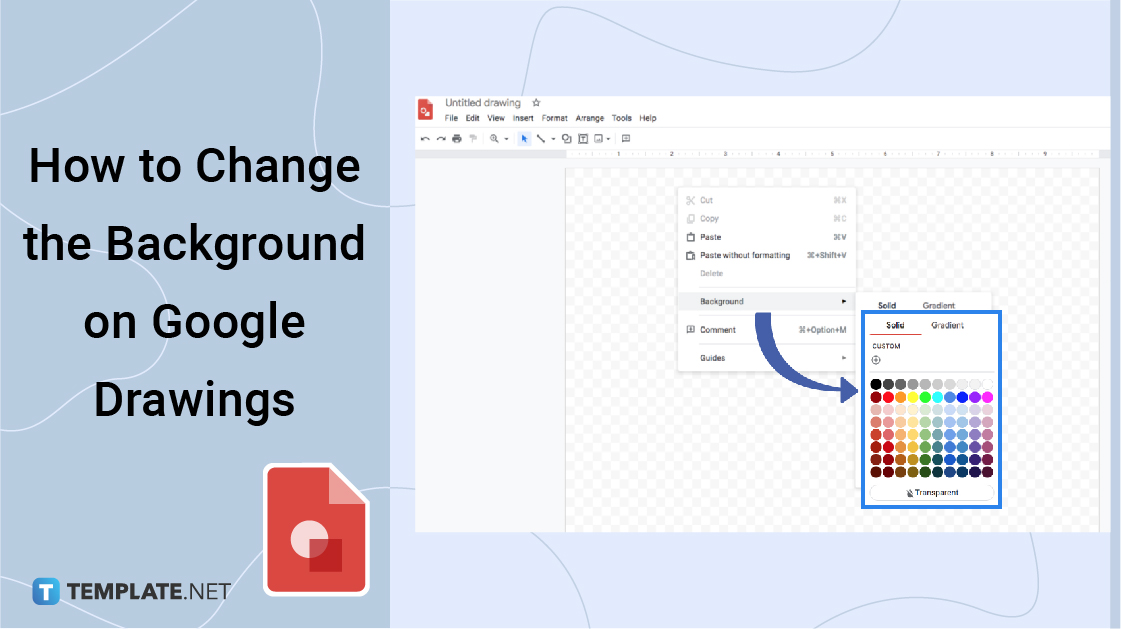Click the Redo arrow in the toolbar
This screenshot has width=1121, height=629.
coord(441,139)
